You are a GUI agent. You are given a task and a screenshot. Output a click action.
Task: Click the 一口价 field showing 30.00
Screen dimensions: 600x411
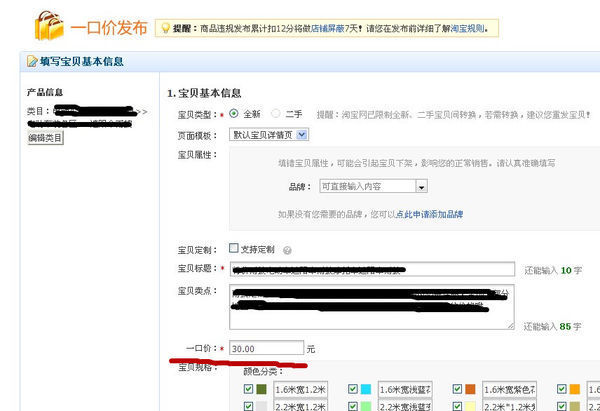[267, 348]
